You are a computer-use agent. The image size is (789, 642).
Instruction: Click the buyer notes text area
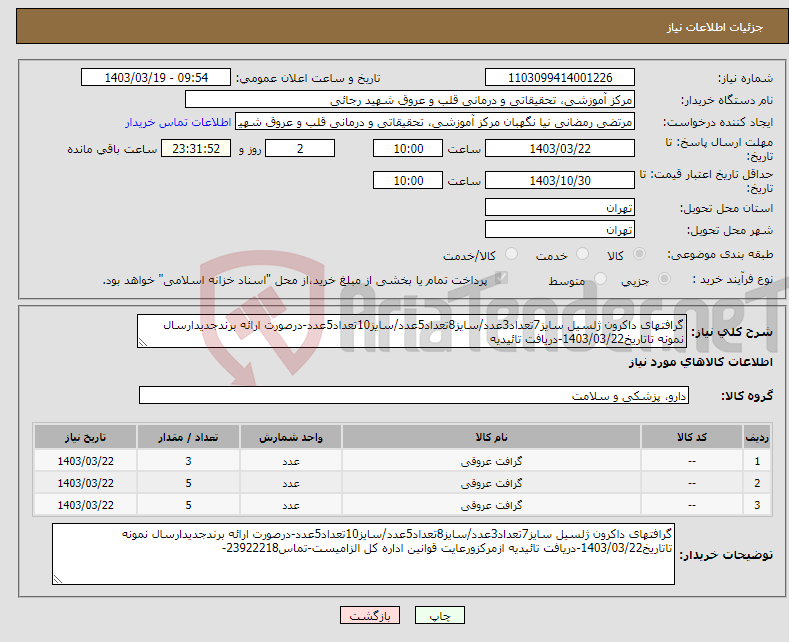(363, 554)
